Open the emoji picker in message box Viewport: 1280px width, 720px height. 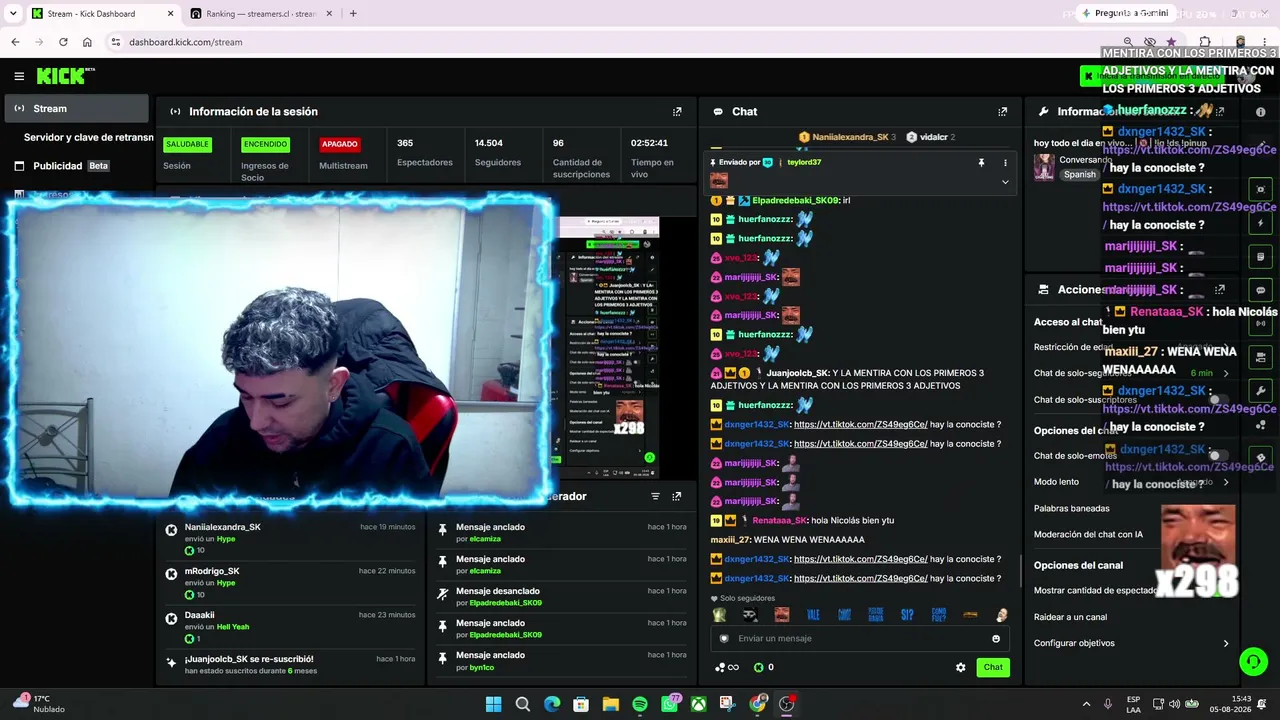coord(996,639)
